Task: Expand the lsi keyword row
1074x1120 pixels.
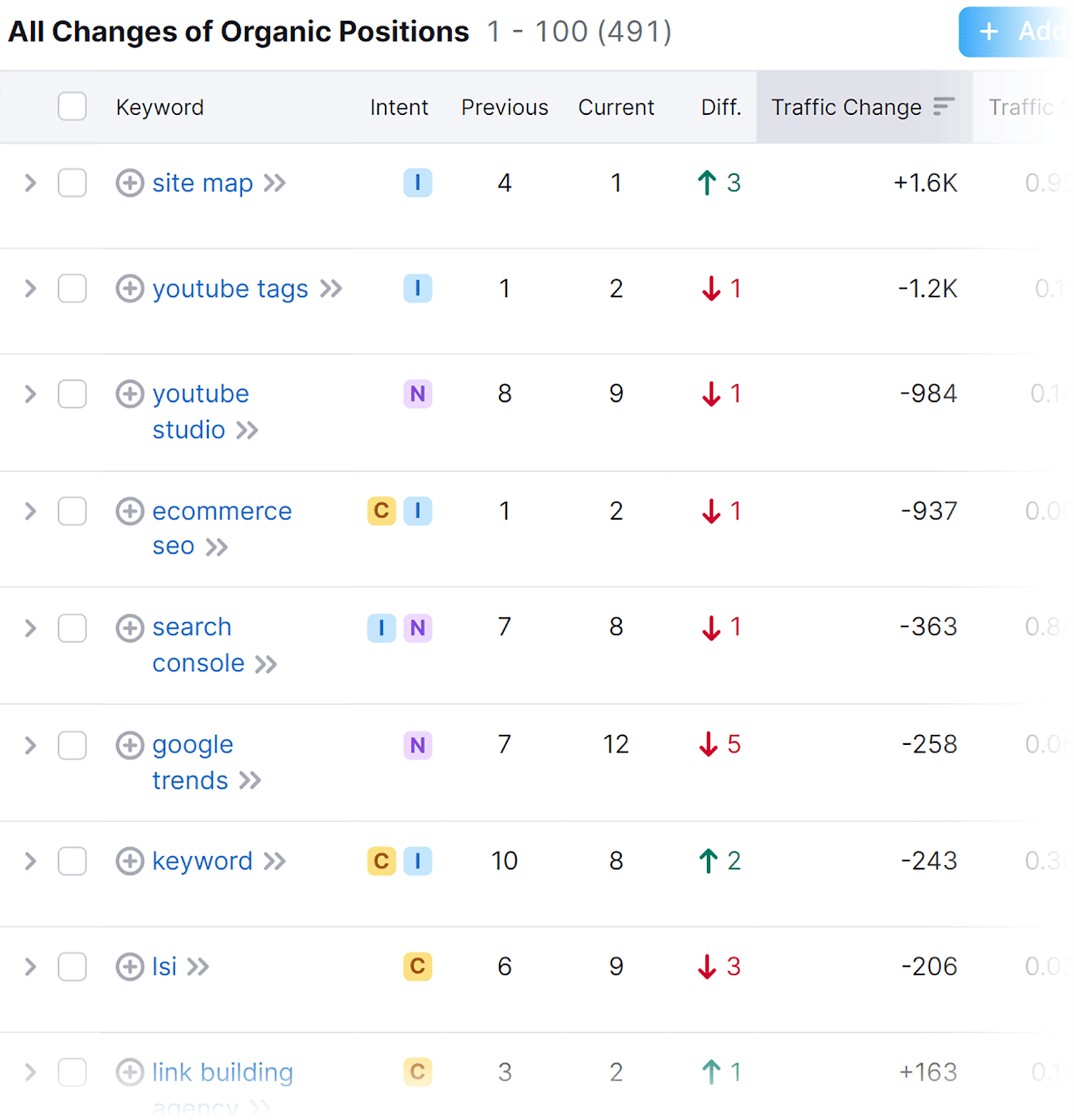Action: coord(30,967)
